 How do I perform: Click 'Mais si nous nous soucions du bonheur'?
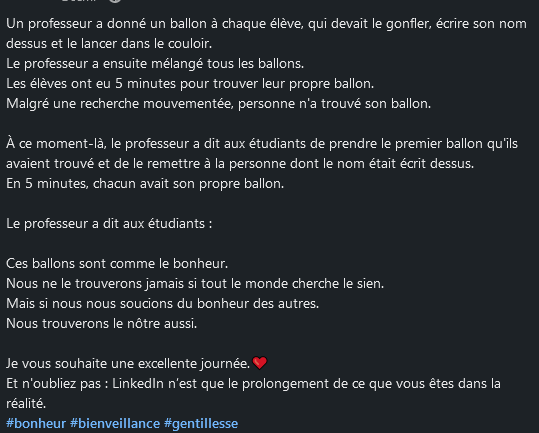click(x=162, y=303)
